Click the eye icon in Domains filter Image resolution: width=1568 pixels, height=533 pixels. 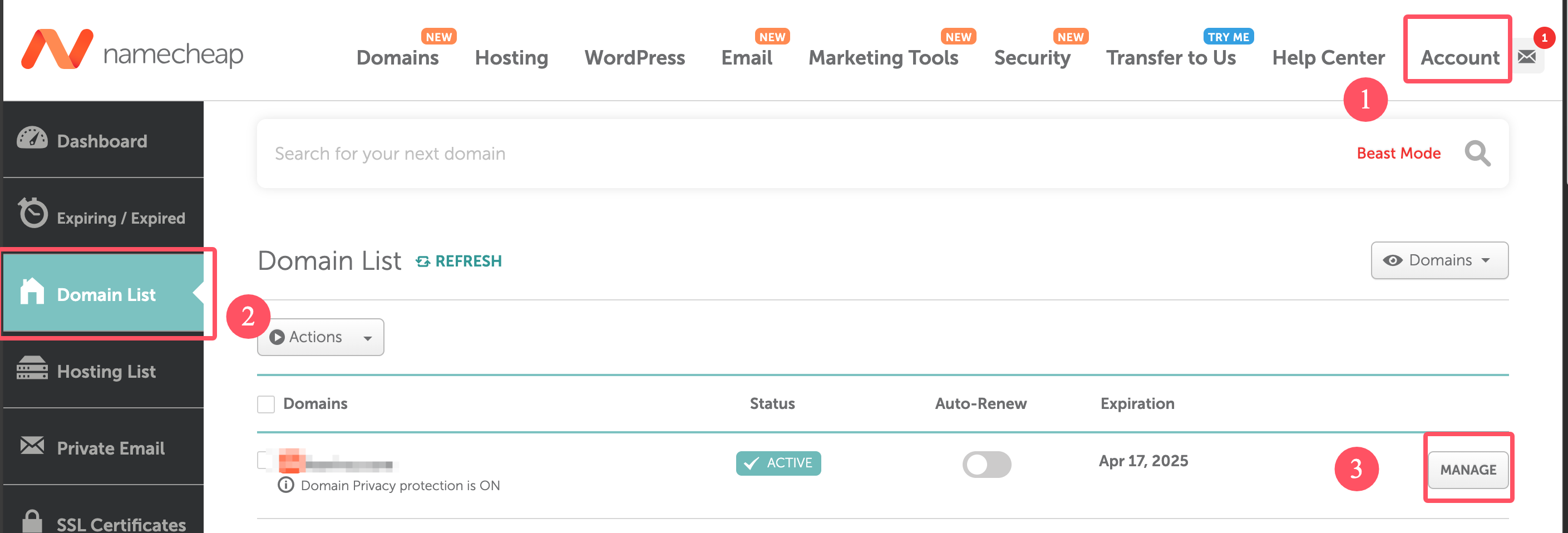point(1392,260)
